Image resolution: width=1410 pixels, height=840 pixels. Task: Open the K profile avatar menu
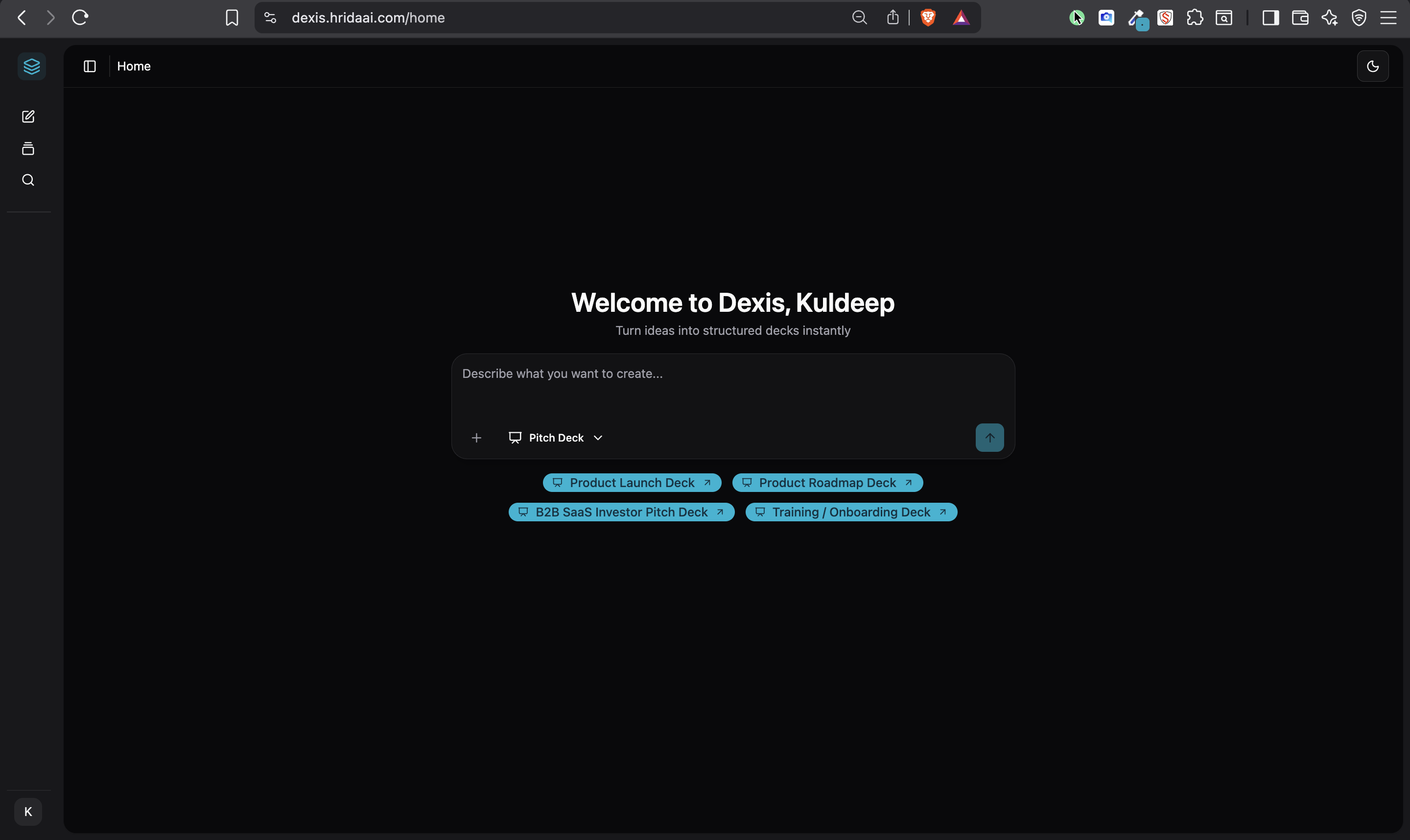click(28, 811)
